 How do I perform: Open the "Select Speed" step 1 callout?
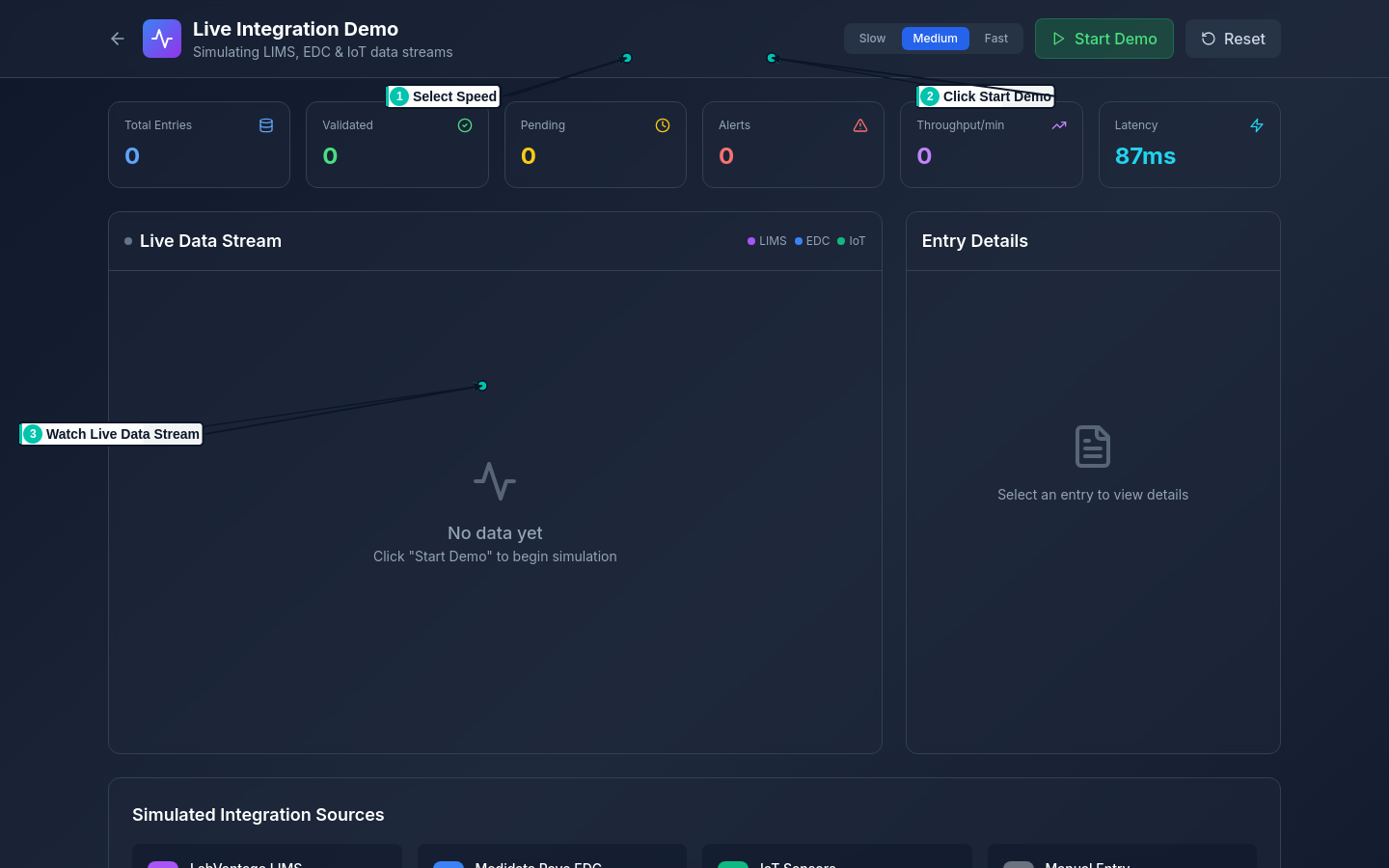pyautogui.click(x=444, y=96)
